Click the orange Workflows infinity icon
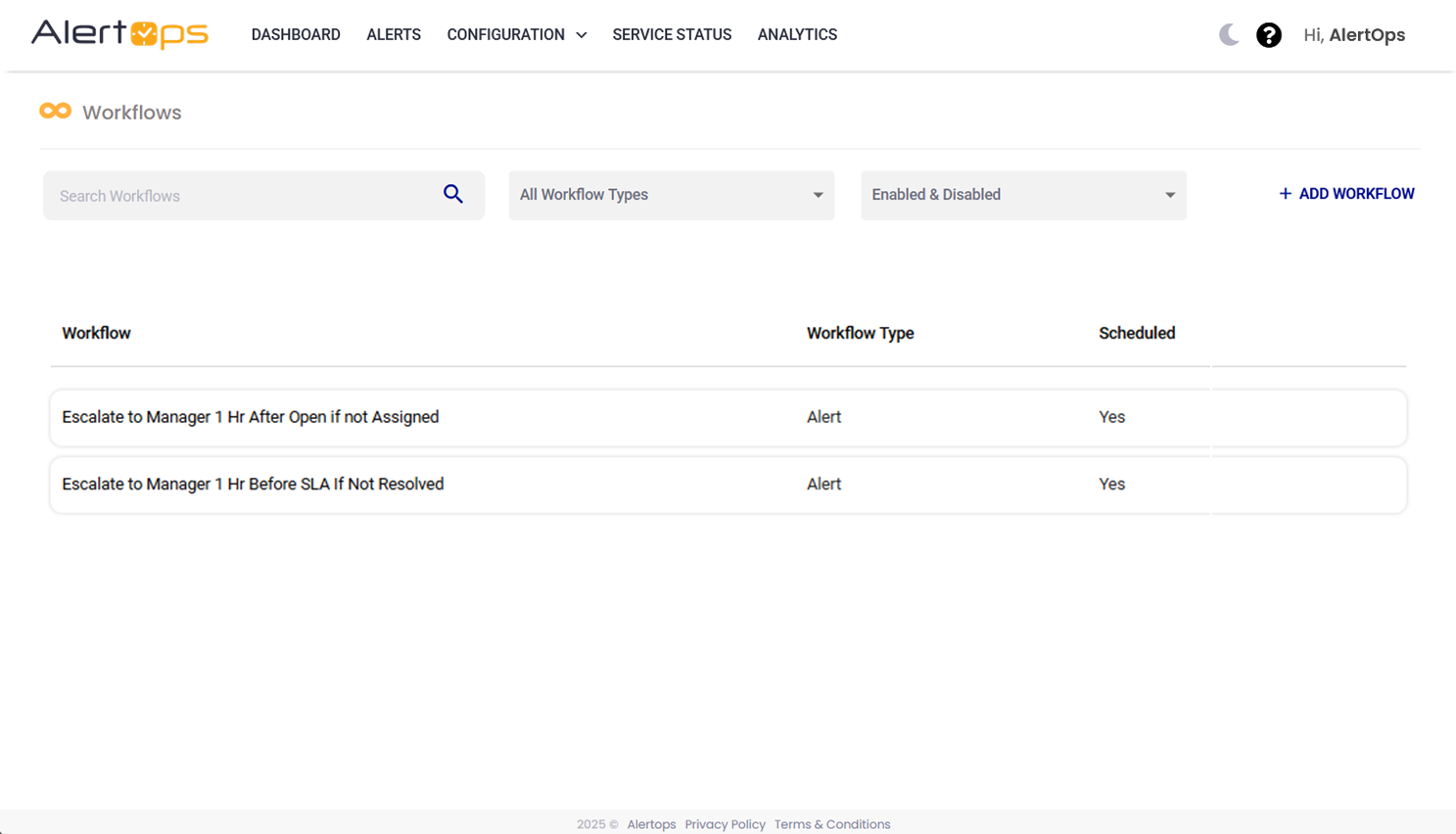Viewport: 1456px width, 834px height. pos(56,112)
